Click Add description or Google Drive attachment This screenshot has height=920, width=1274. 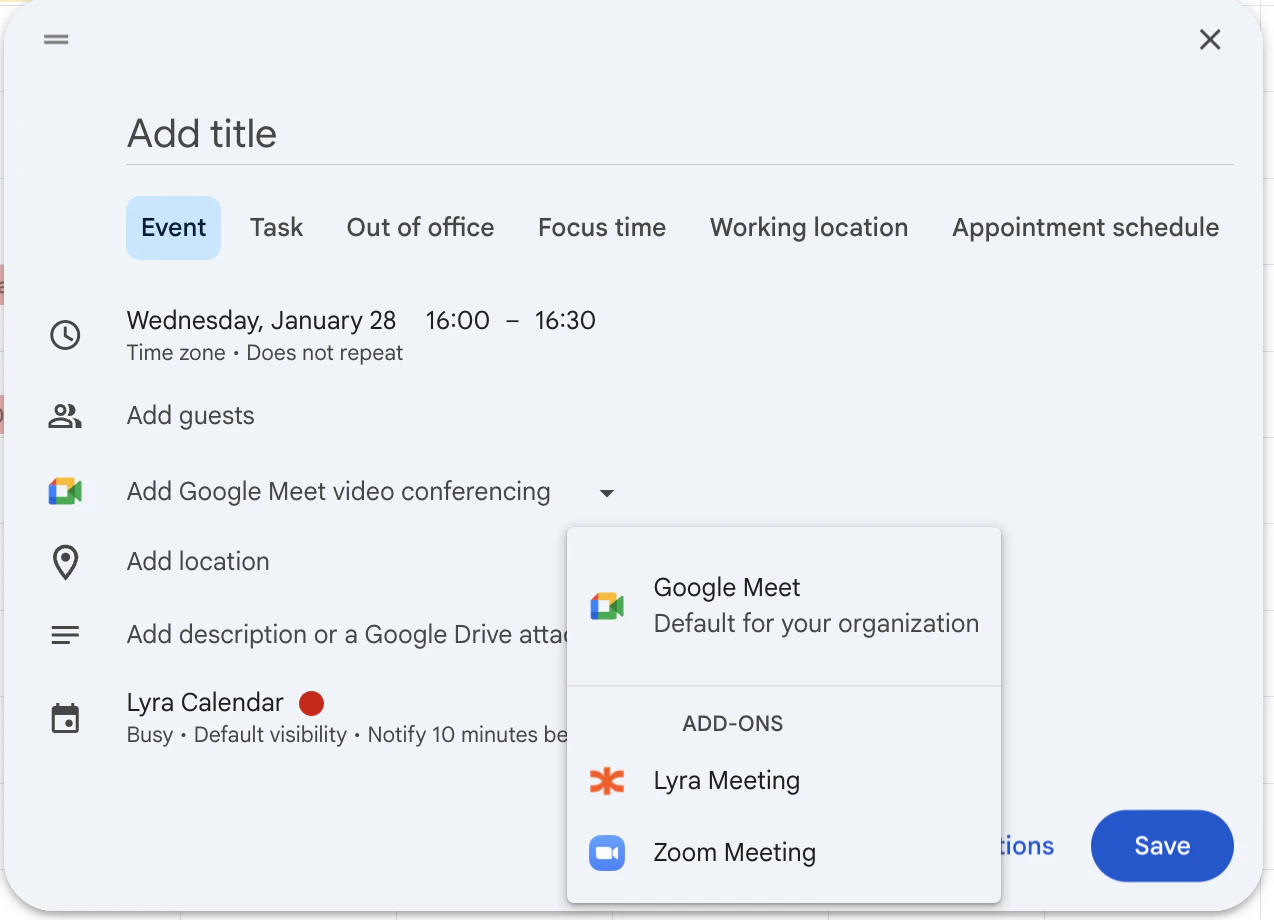347,635
